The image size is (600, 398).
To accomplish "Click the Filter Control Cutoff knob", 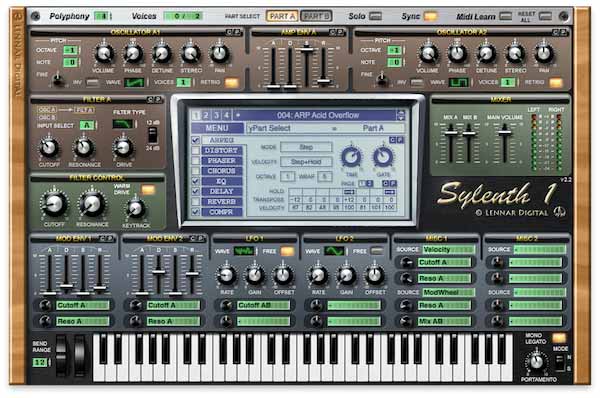I will tap(54, 204).
